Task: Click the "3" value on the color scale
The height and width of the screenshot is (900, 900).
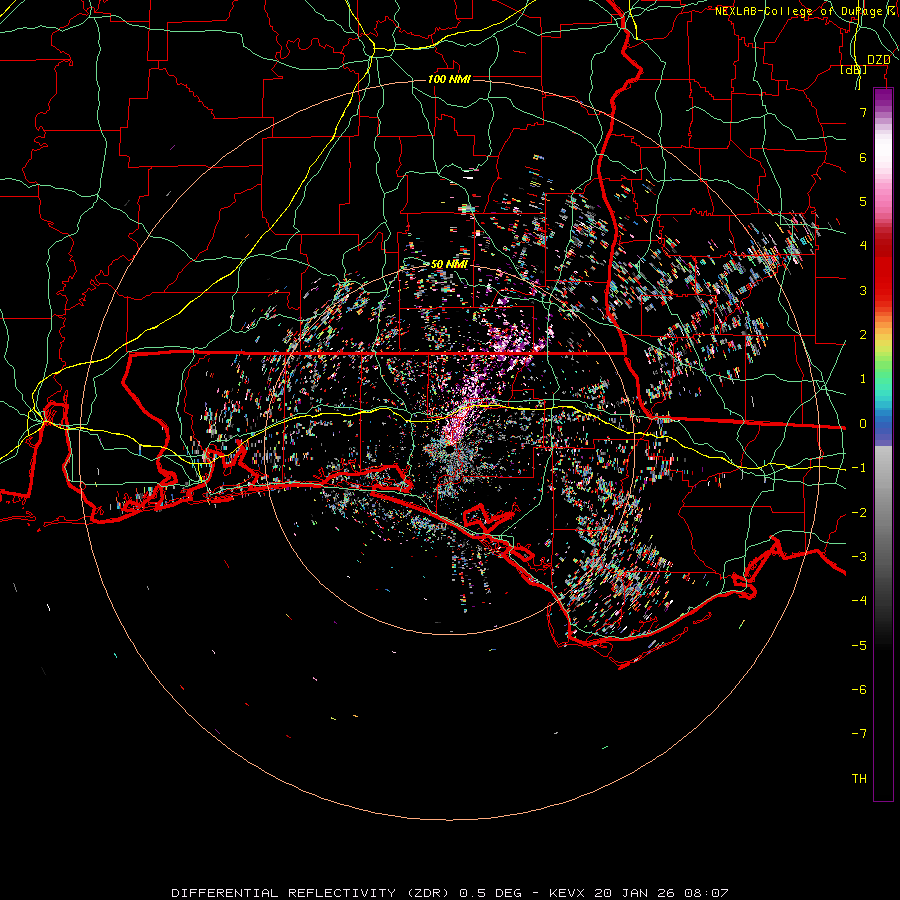Action: (863, 290)
